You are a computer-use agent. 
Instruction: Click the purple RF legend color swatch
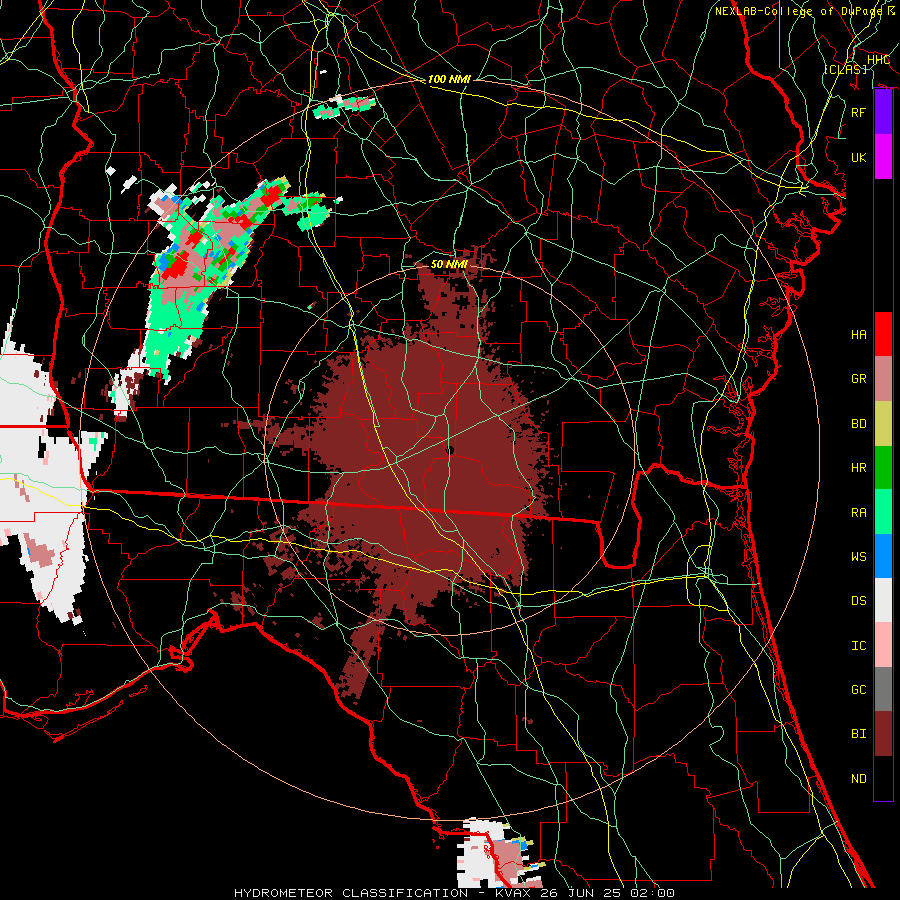pos(883,112)
